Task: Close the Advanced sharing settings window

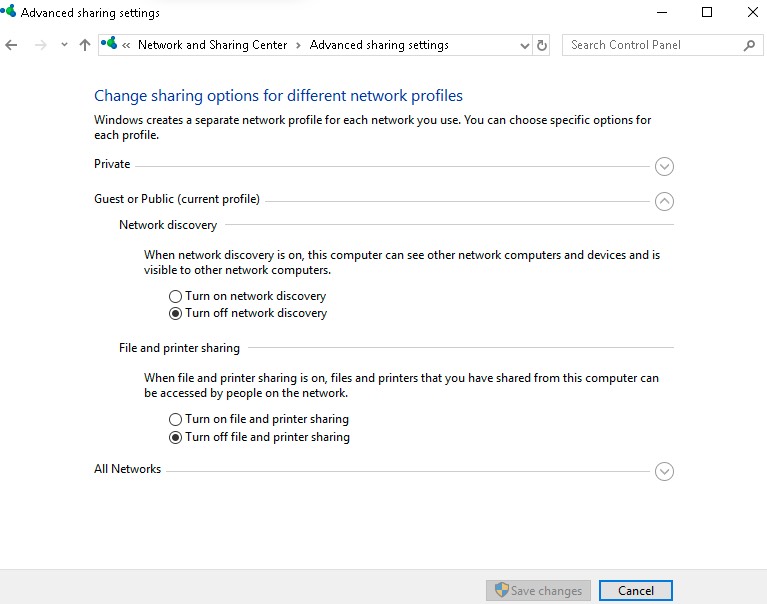Action: [x=753, y=12]
